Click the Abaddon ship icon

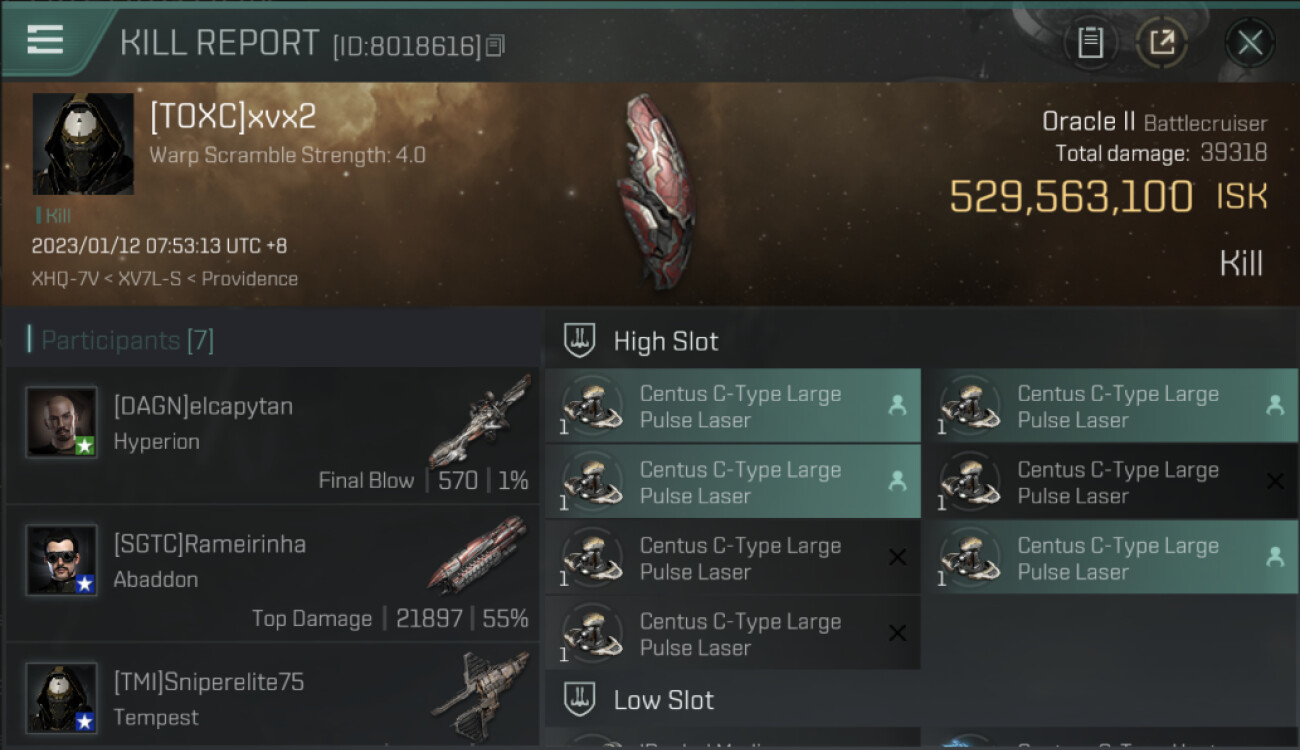tap(478, 553)
